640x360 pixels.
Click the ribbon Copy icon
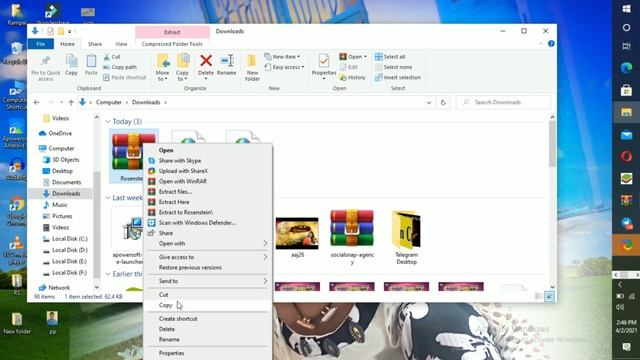71,61
